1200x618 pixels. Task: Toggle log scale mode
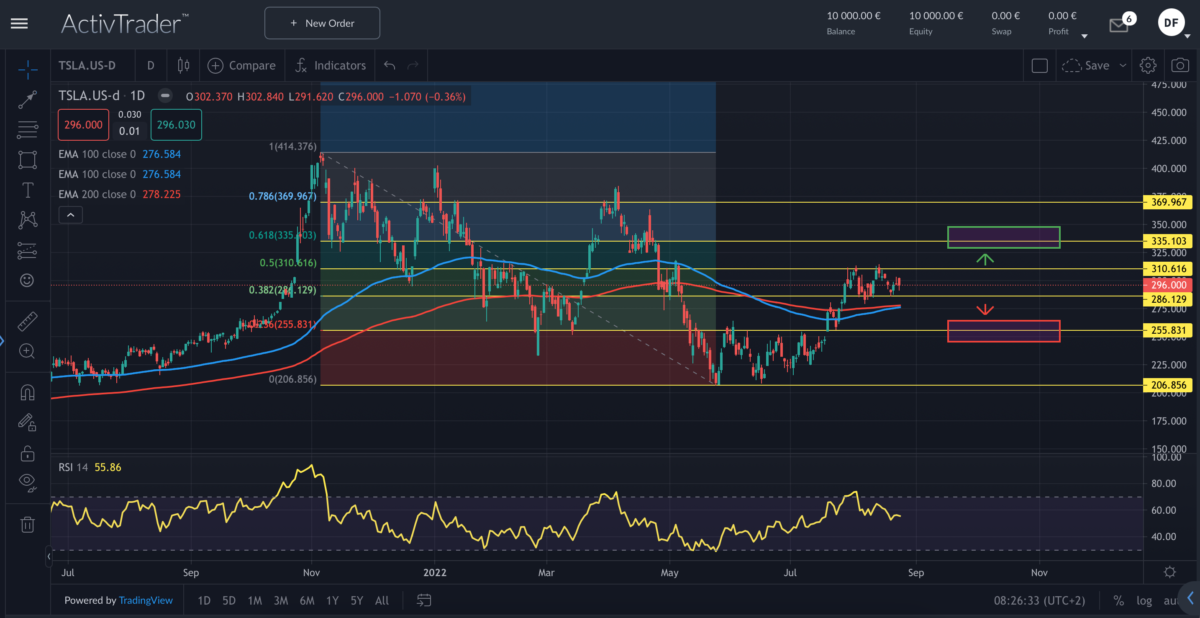[x=1143, y=600]
